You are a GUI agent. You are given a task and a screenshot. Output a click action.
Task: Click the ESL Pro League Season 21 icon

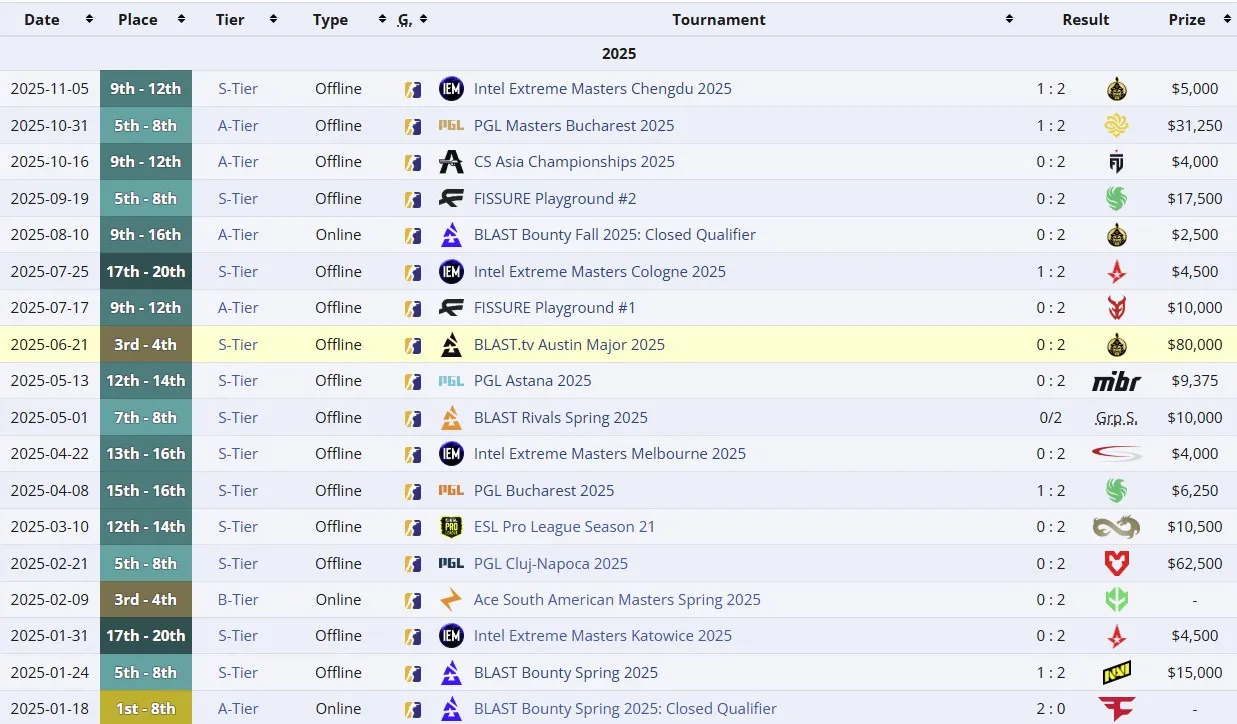(x=451, y=527)
